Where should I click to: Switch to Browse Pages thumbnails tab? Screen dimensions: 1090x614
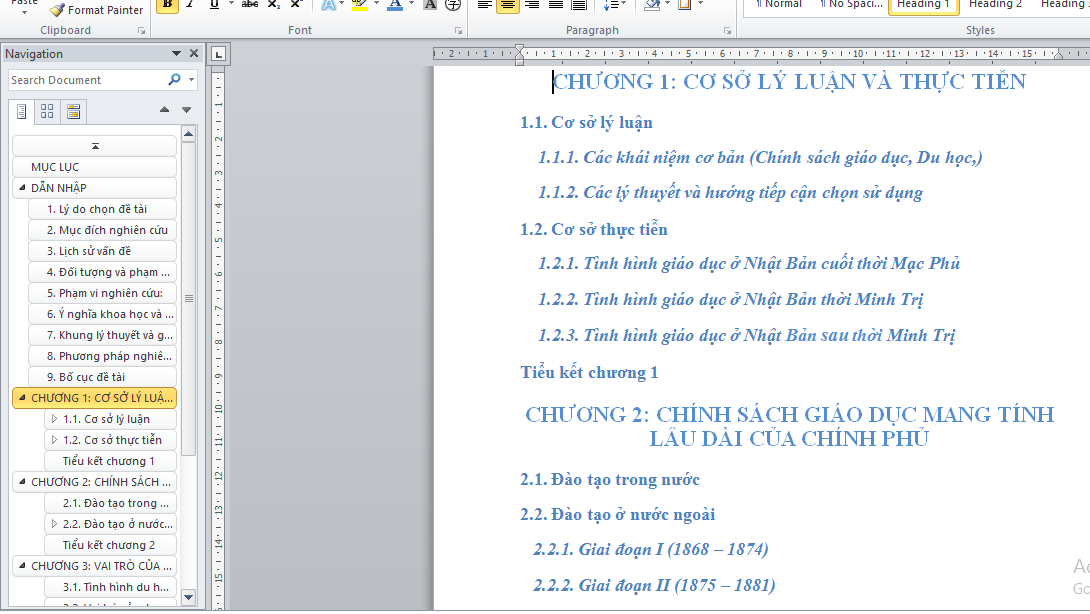tap(47, 111)
